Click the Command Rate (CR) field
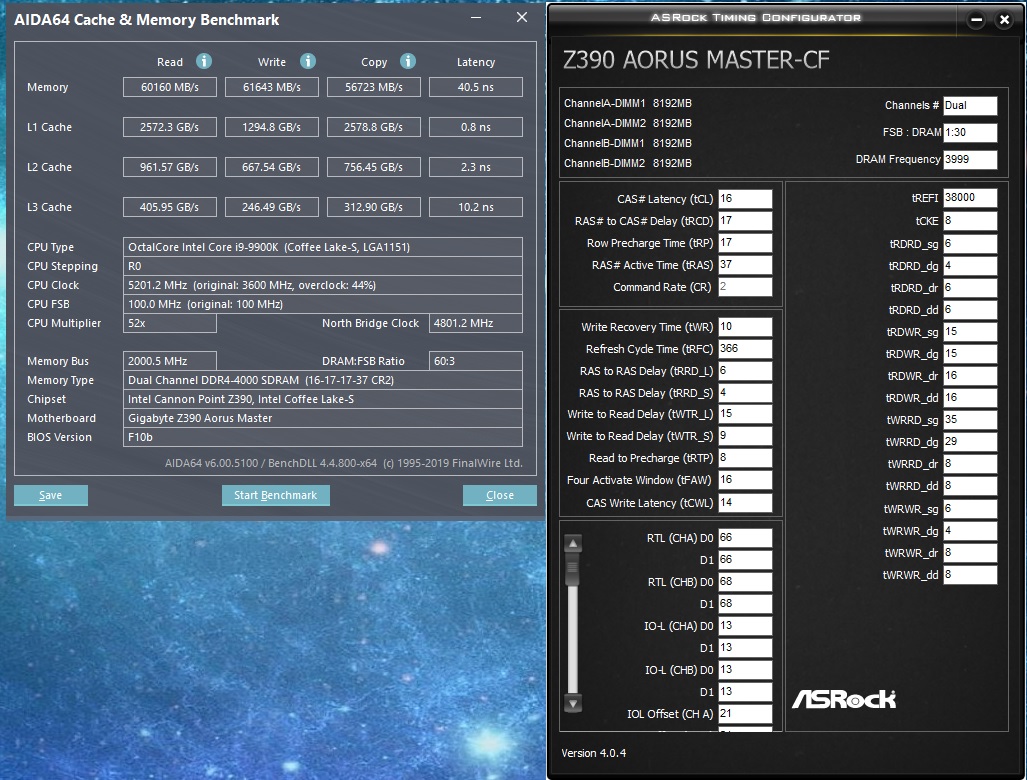 point(745,287)
